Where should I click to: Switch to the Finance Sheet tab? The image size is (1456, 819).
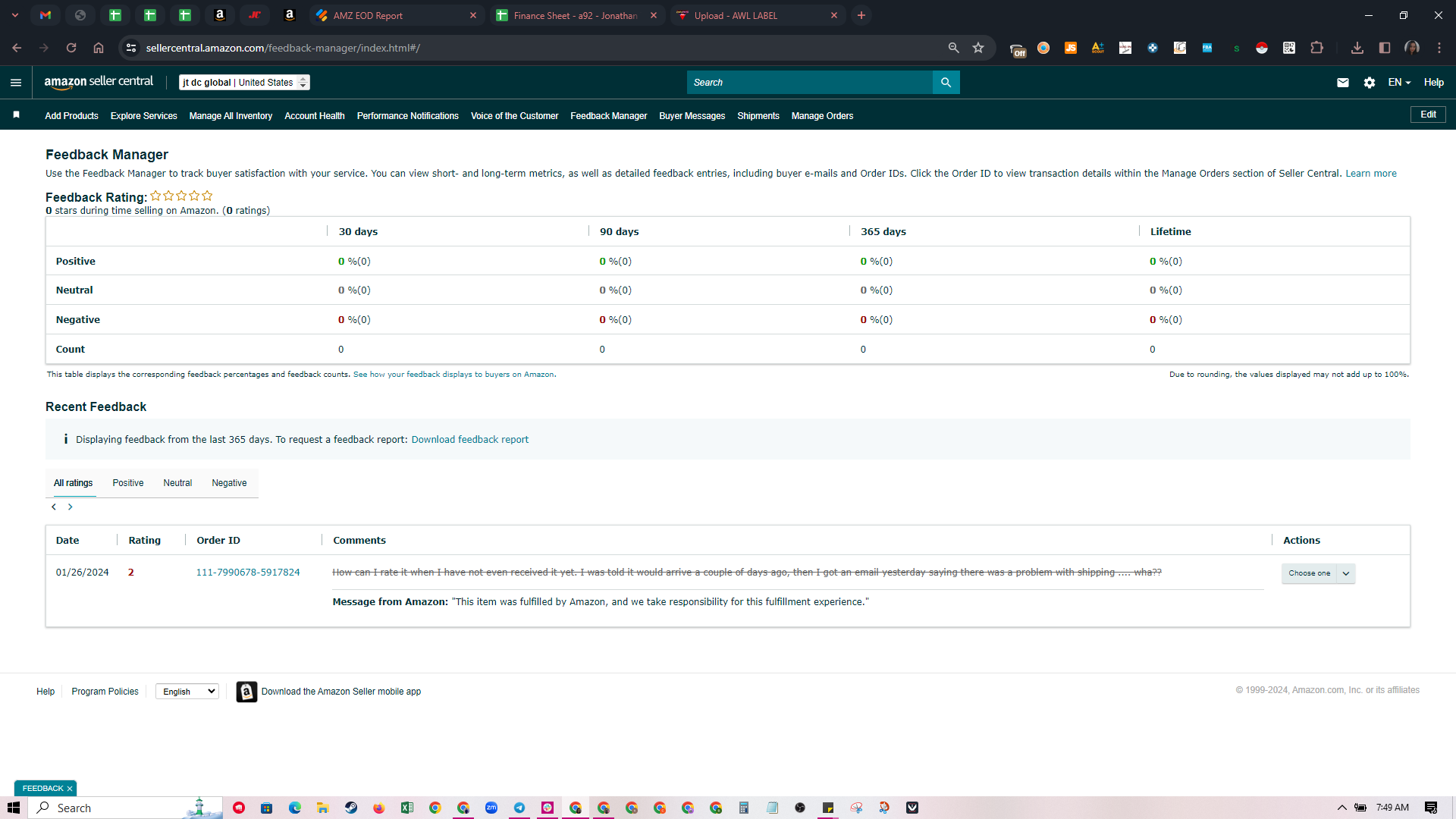tap(576, 15)
